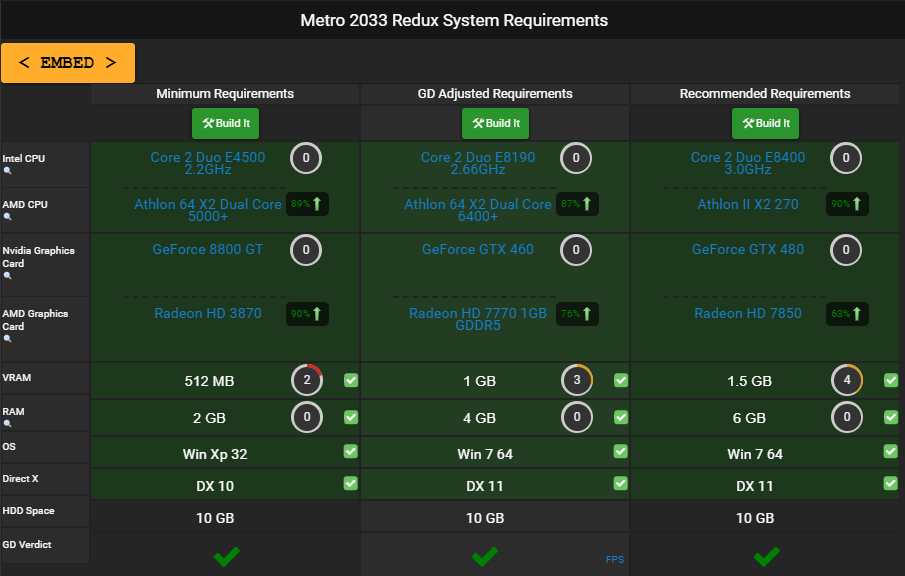Click the Minimum Requirements column header
This screenshot has width=905, height=576.
tap(225, 93)
